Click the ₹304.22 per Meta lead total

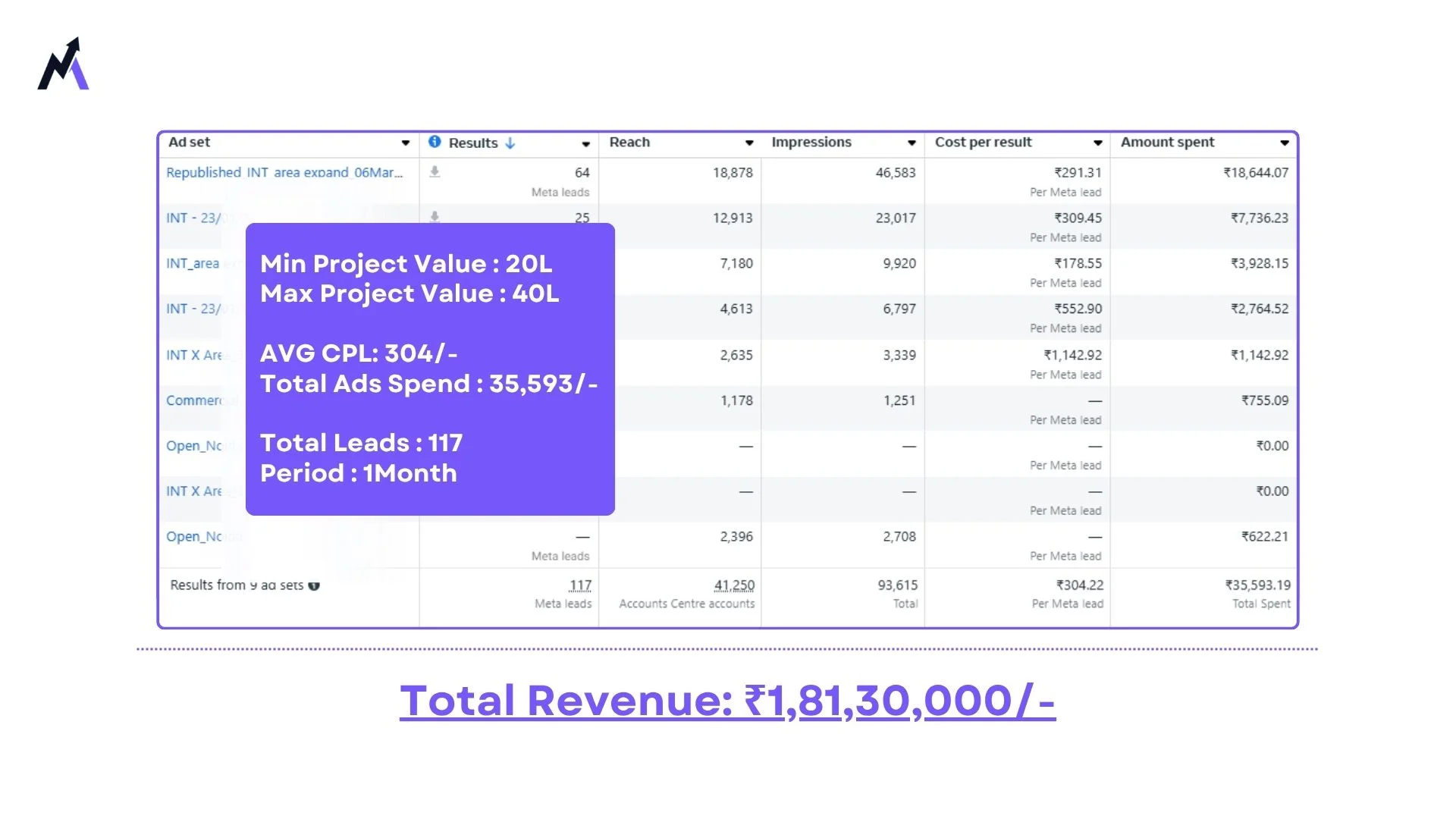[x=1080, y=585]
